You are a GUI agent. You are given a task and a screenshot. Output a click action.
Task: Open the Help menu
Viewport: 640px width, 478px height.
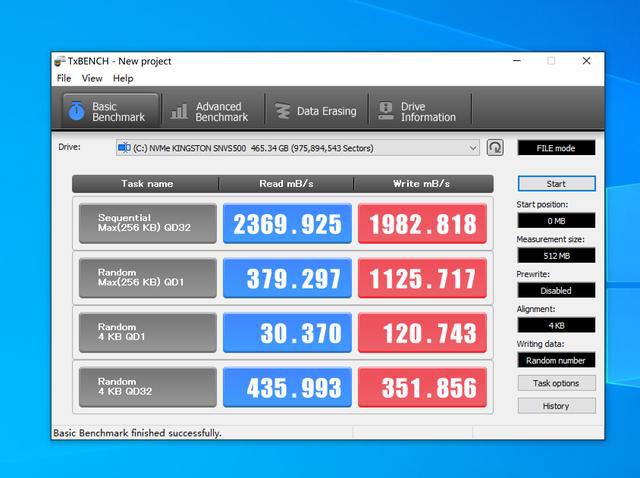click(123, 78)
